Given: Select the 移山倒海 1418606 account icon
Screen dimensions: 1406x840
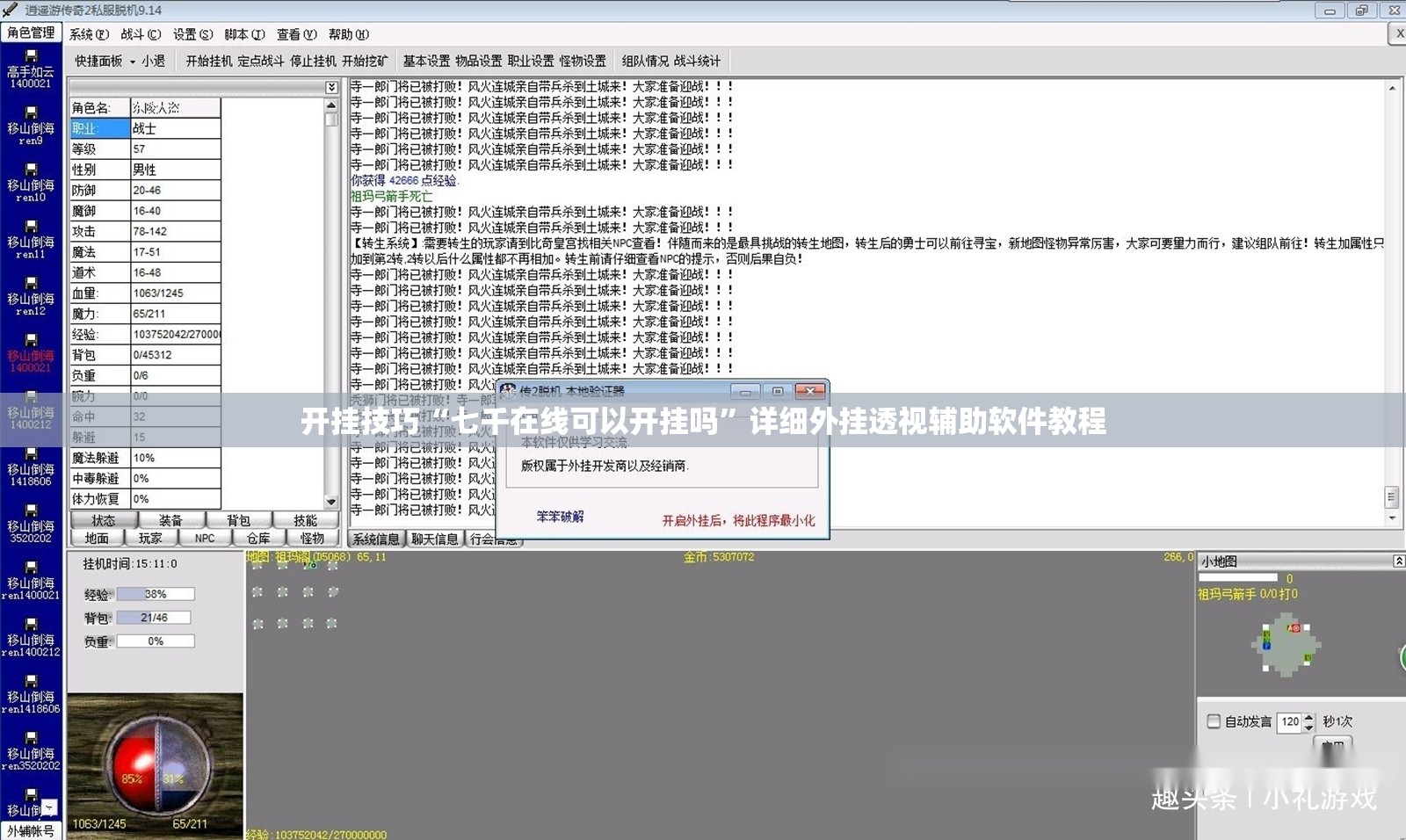Looking at the screenshot, I should point(31,467).
